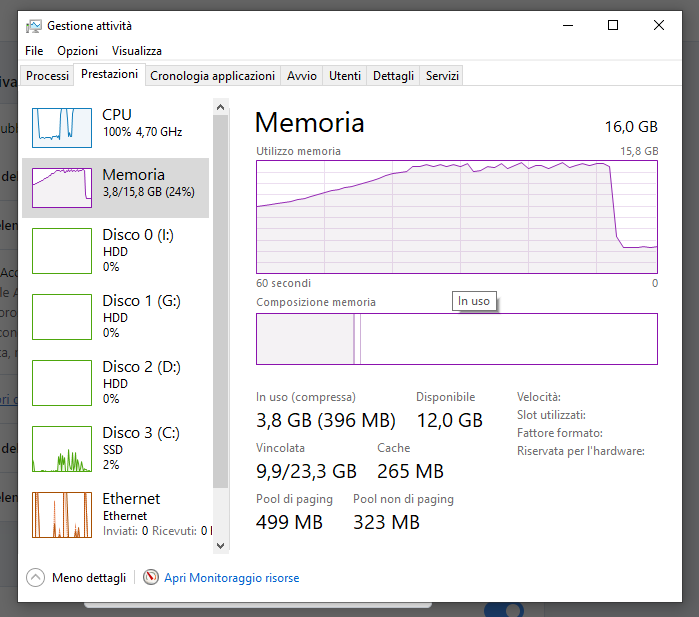
Task: Select Disco 0 (I:) in the sidebar
Action: [x=115, y=251]
